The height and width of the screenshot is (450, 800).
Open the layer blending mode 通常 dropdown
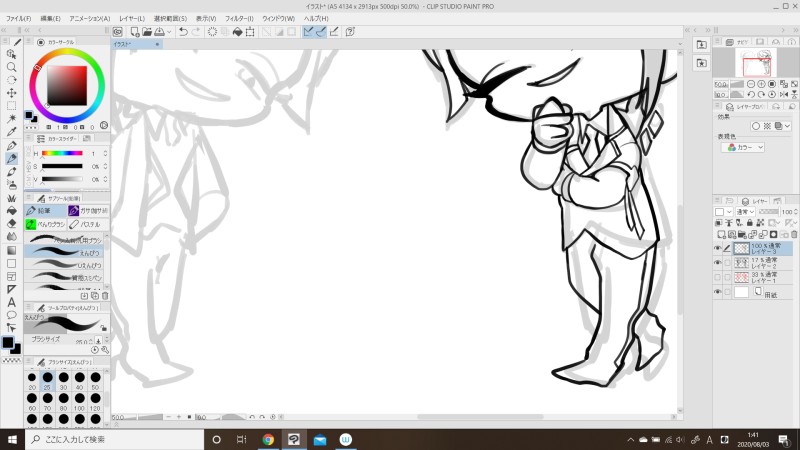coord(745,212)
